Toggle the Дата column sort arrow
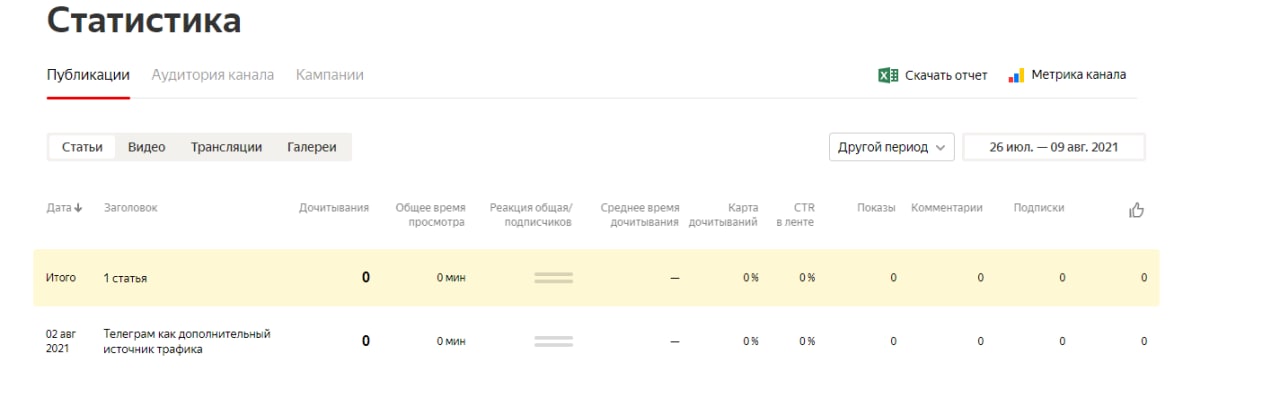 (78, 208)
